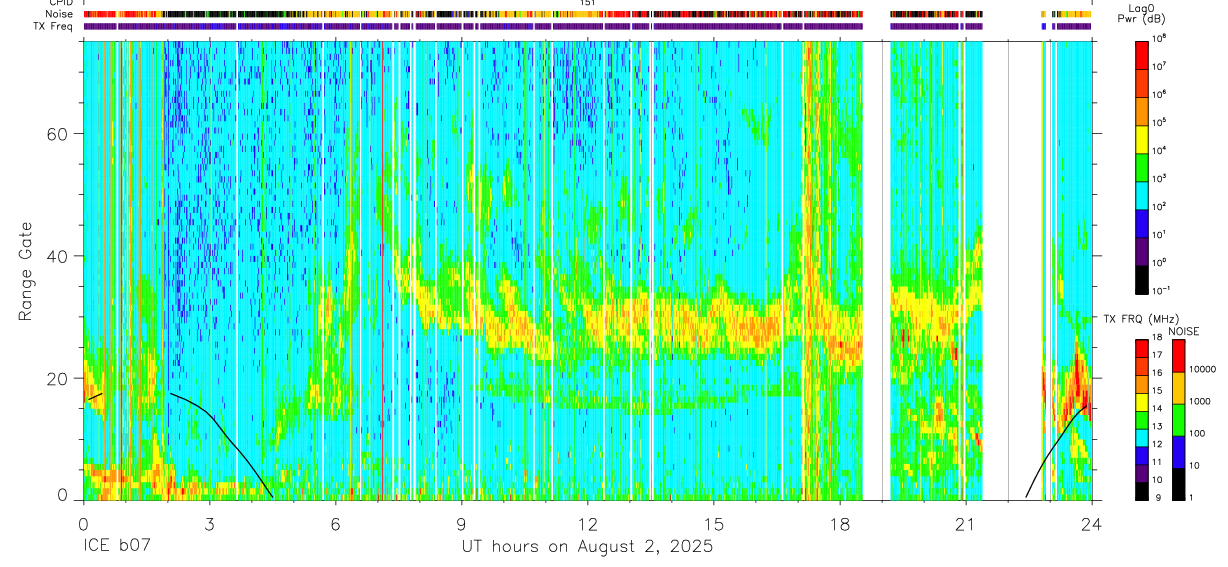1228x567 pixels.
Task: Click the '10000' label on the NOISE legend
Action: (1201, 370)
